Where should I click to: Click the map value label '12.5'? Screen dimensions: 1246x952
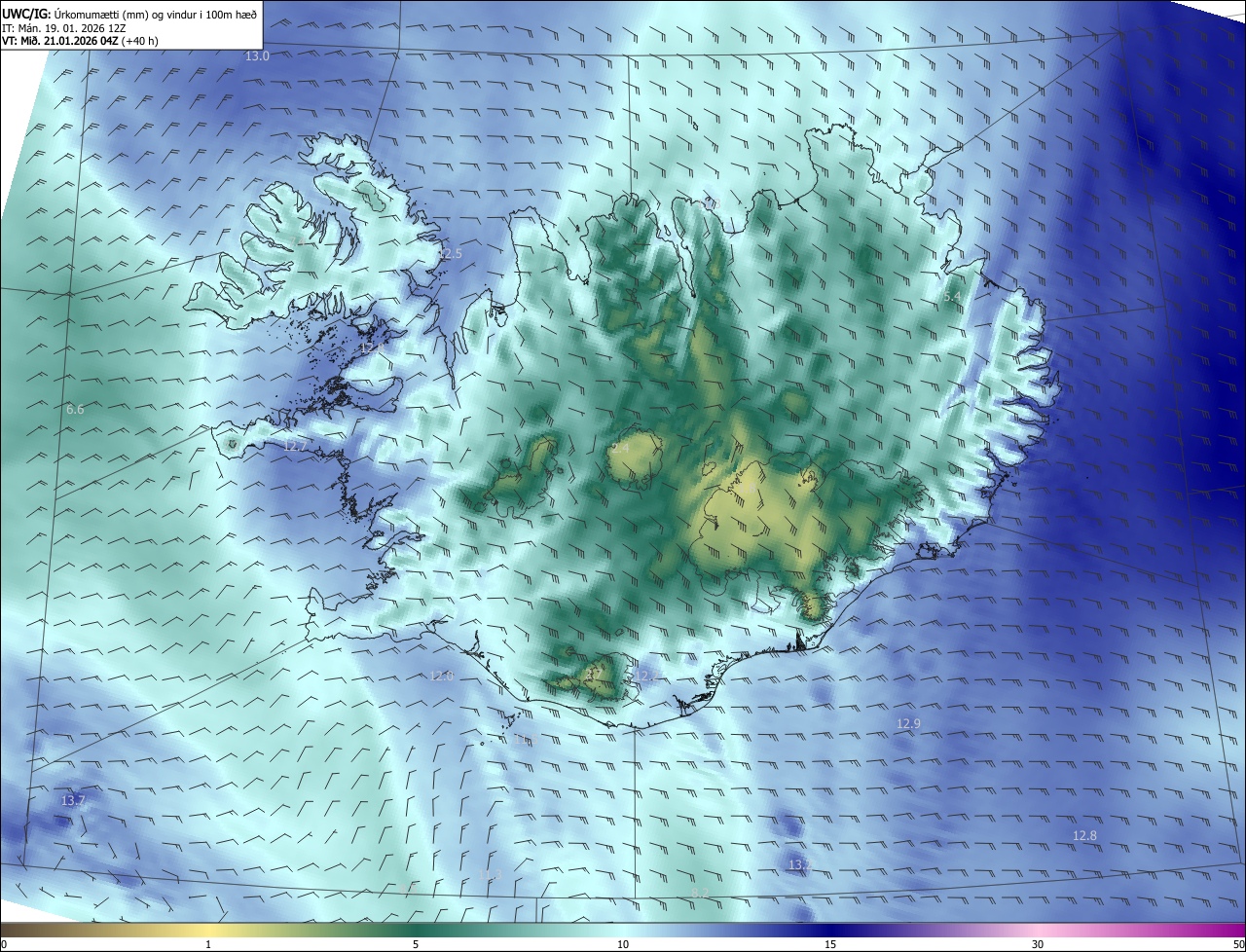point(450,254)
